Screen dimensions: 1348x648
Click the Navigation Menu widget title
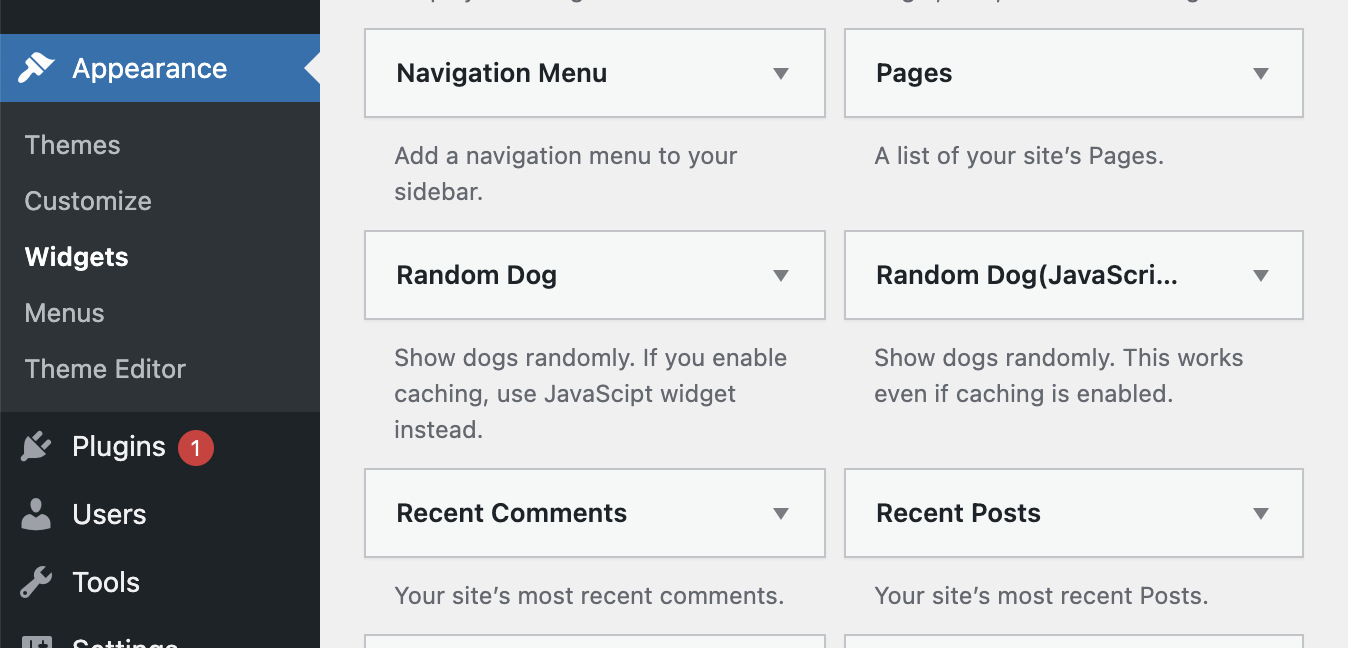(502, 73)
